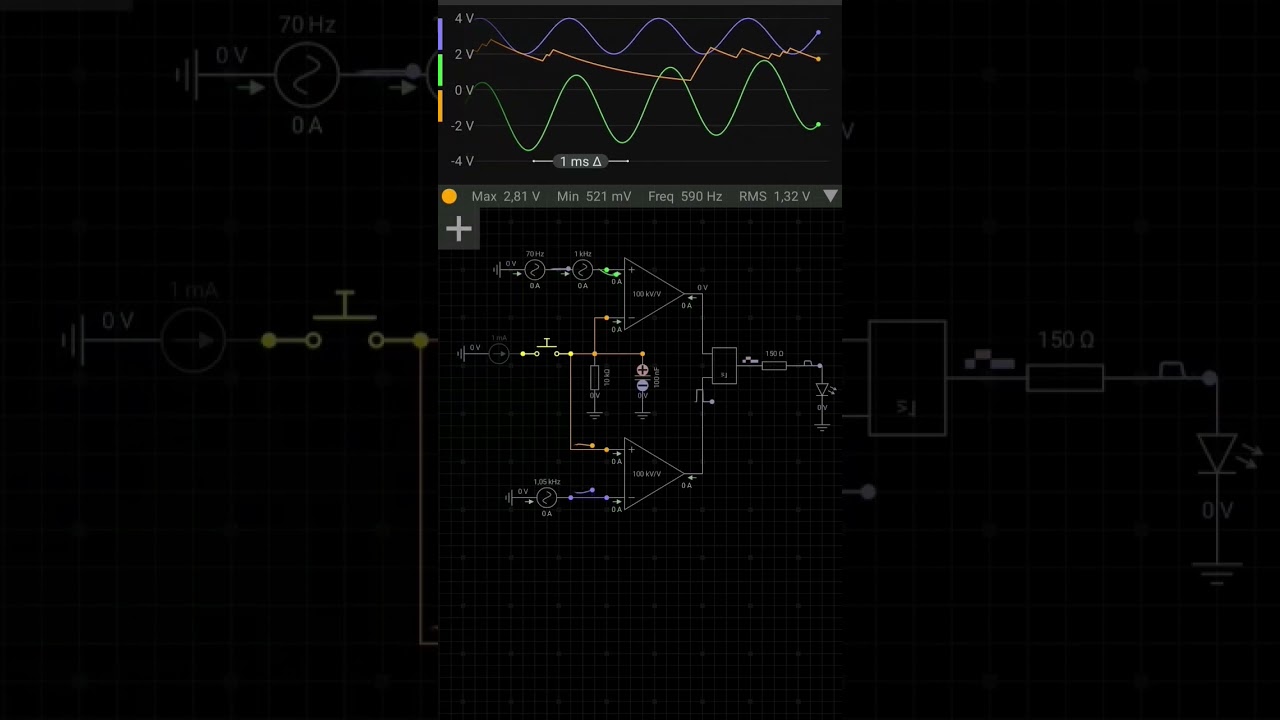
Task: Click the 4 V axis label
Action: click(464, 19)
